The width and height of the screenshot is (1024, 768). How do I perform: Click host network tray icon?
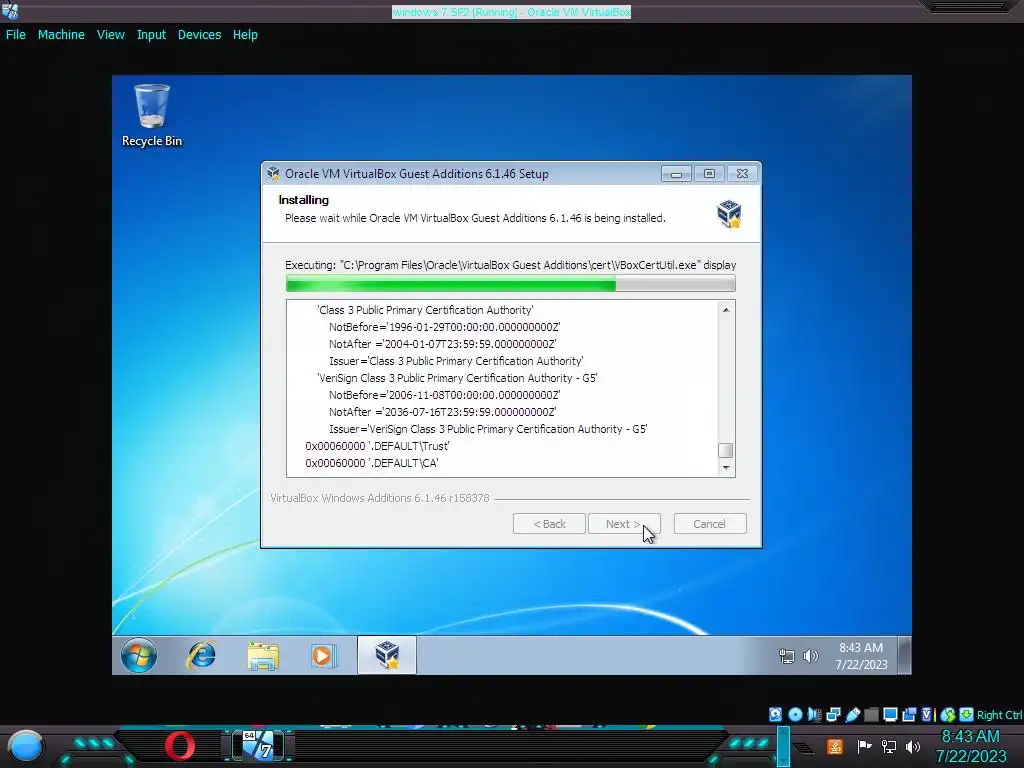click(889, 746)
